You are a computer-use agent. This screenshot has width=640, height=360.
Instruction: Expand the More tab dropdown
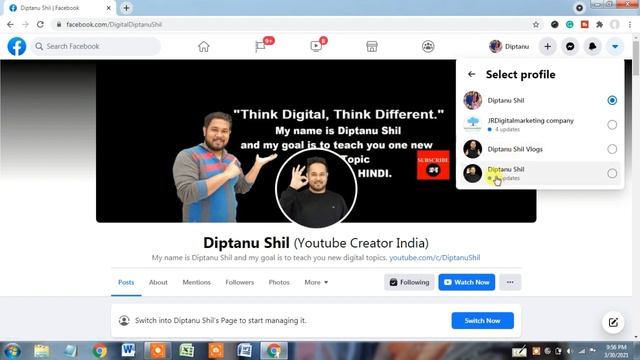click(316, 282)
